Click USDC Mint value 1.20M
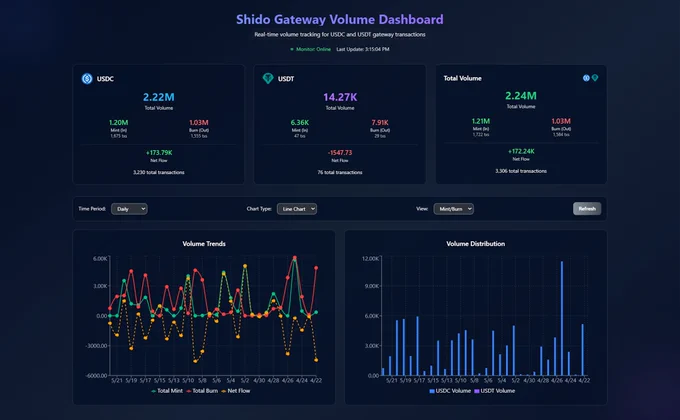 coord(118,123)
